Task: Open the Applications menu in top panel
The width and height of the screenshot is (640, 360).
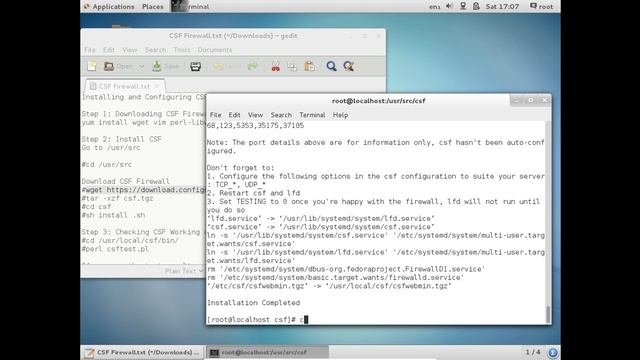Action: click(109, 7)
